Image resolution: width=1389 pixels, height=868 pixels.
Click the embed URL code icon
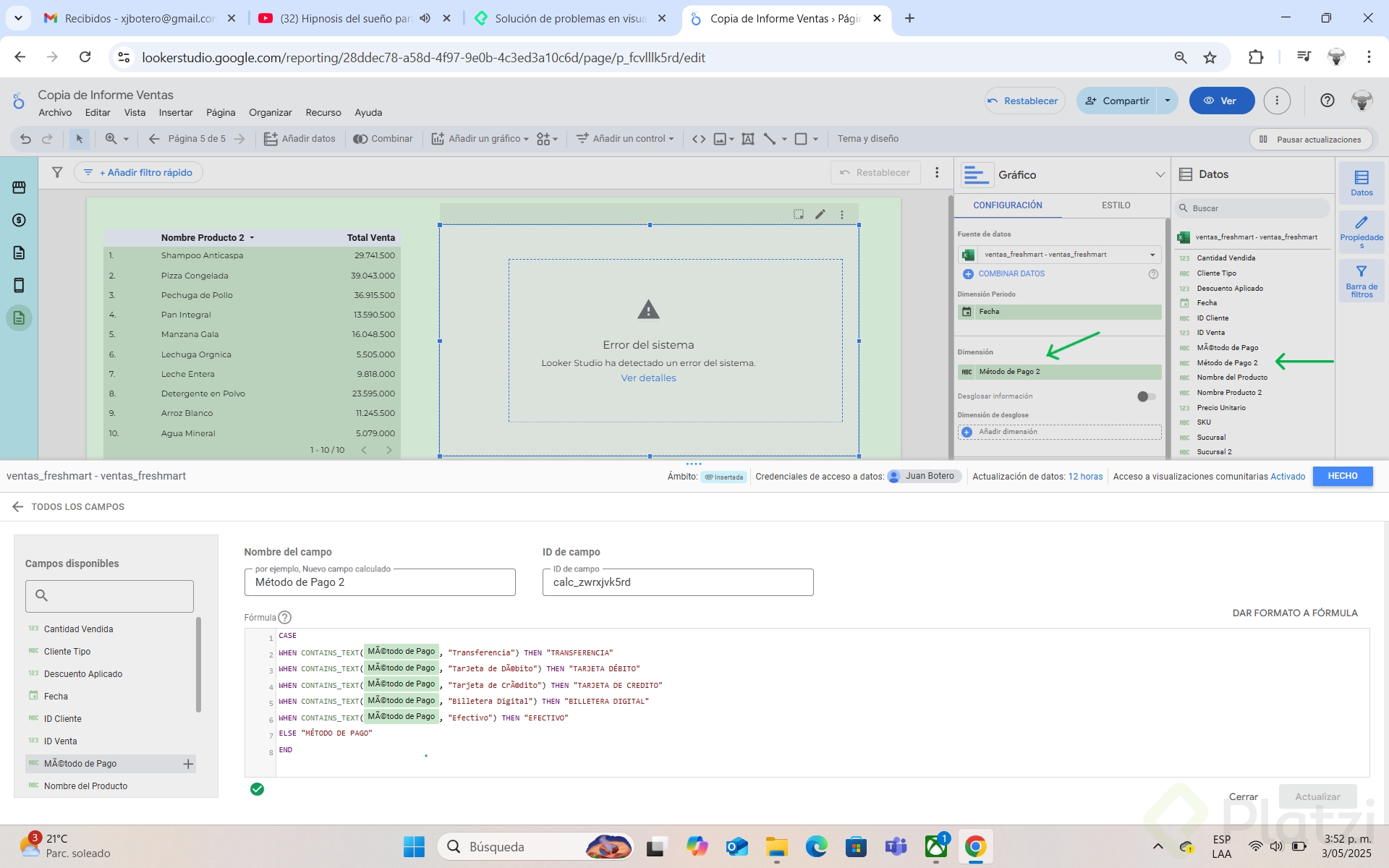pyautogui.click(x=698, y=139)
